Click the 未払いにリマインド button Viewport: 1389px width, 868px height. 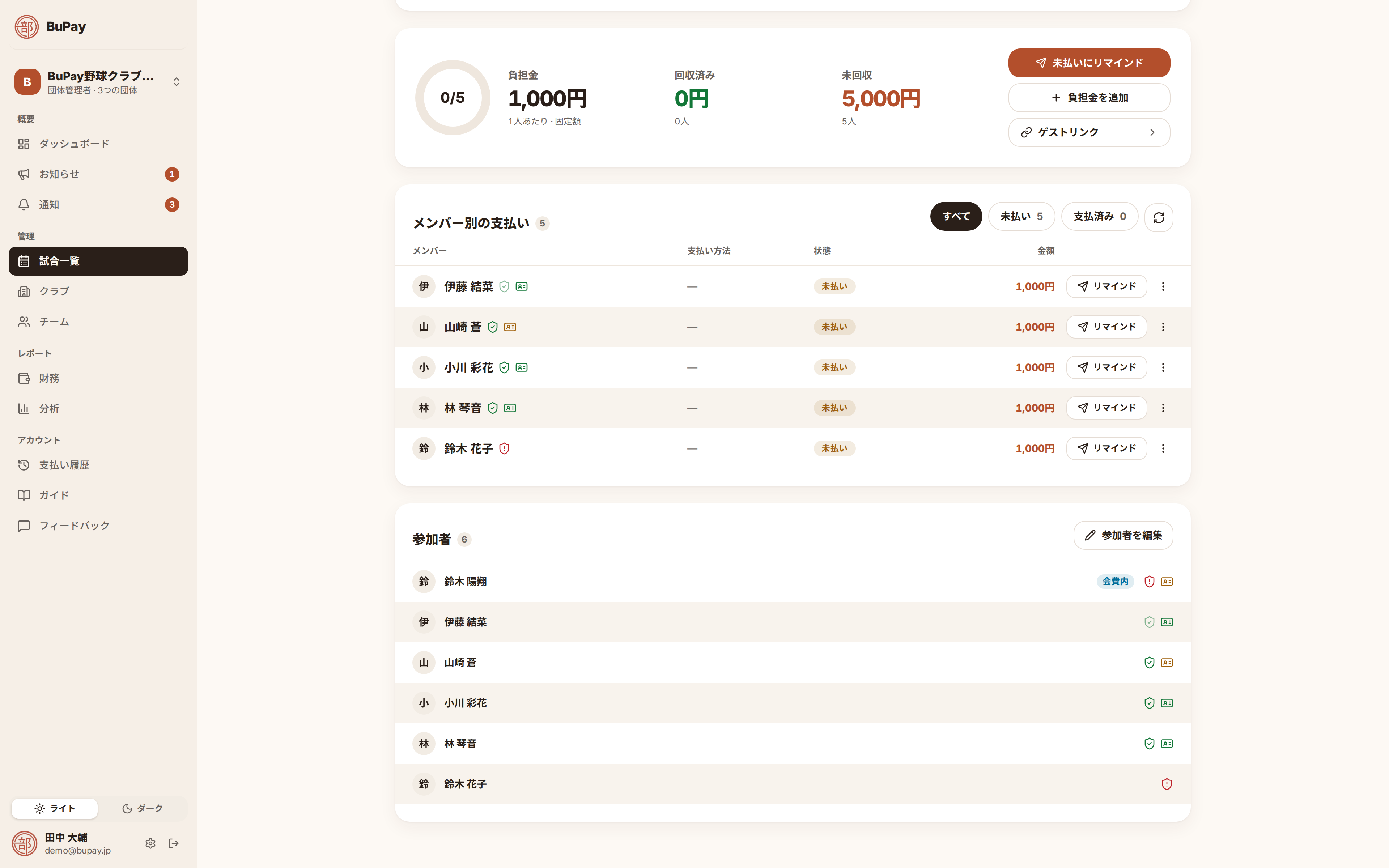point(1089,63)
